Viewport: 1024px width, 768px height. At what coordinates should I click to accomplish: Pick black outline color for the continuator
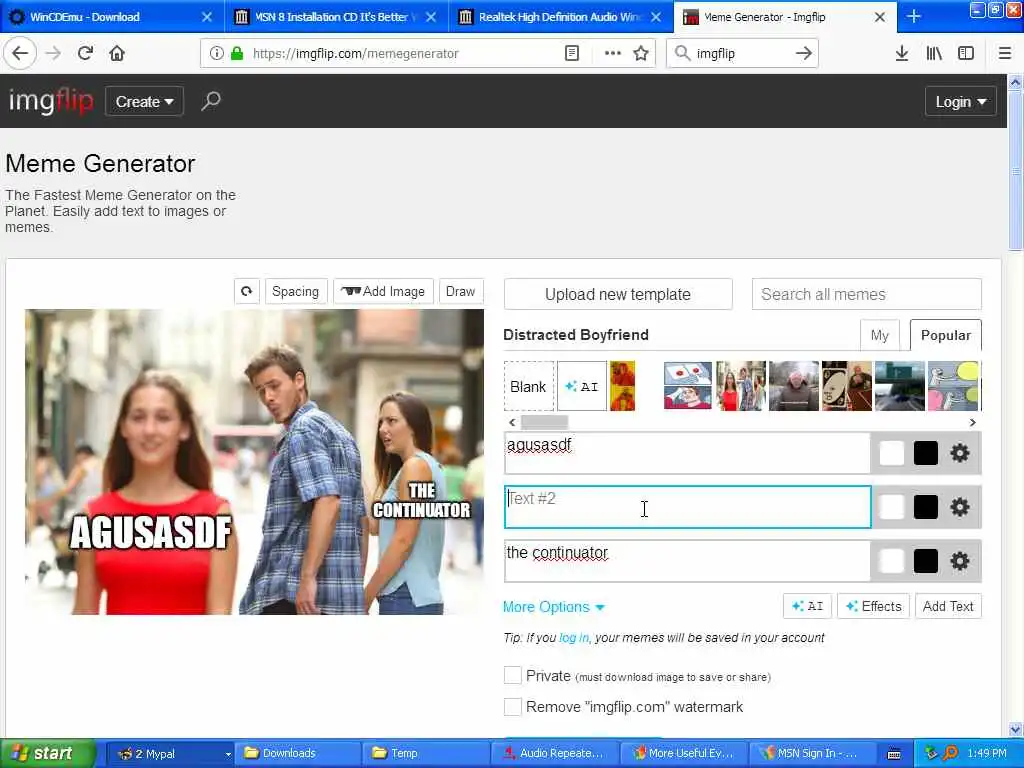[x=925, y=560]
